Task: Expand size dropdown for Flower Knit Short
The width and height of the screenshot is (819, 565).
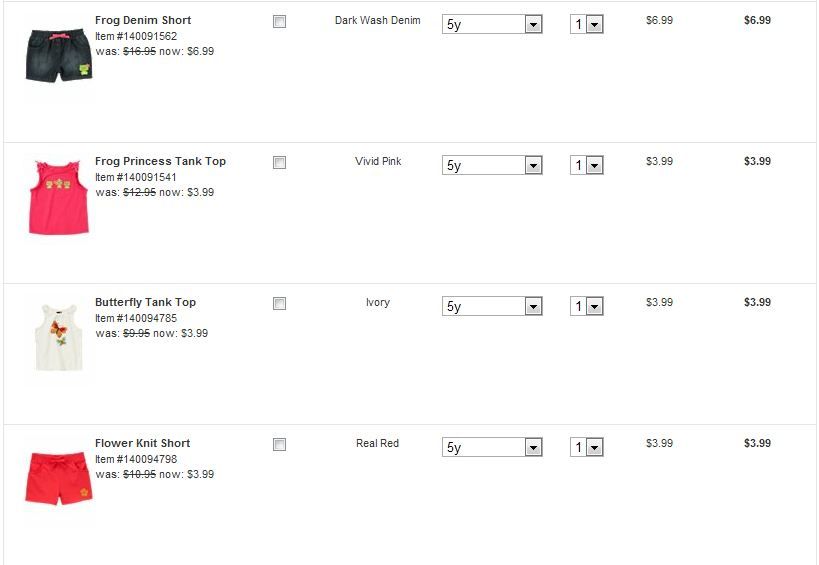Action: pyautogui.click(x=492, y=447)
